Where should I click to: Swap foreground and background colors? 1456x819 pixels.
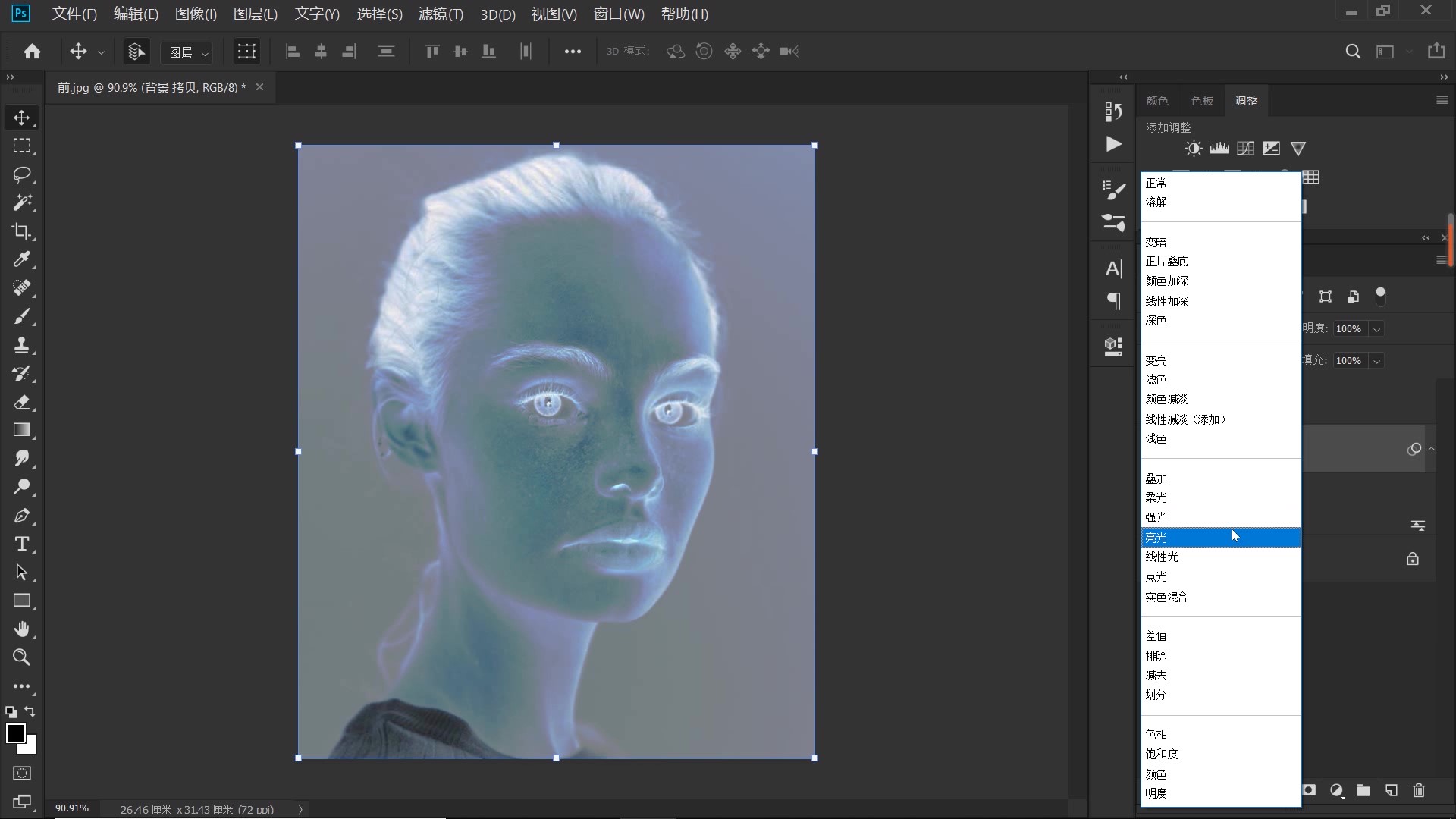click(x=30, y=711)
